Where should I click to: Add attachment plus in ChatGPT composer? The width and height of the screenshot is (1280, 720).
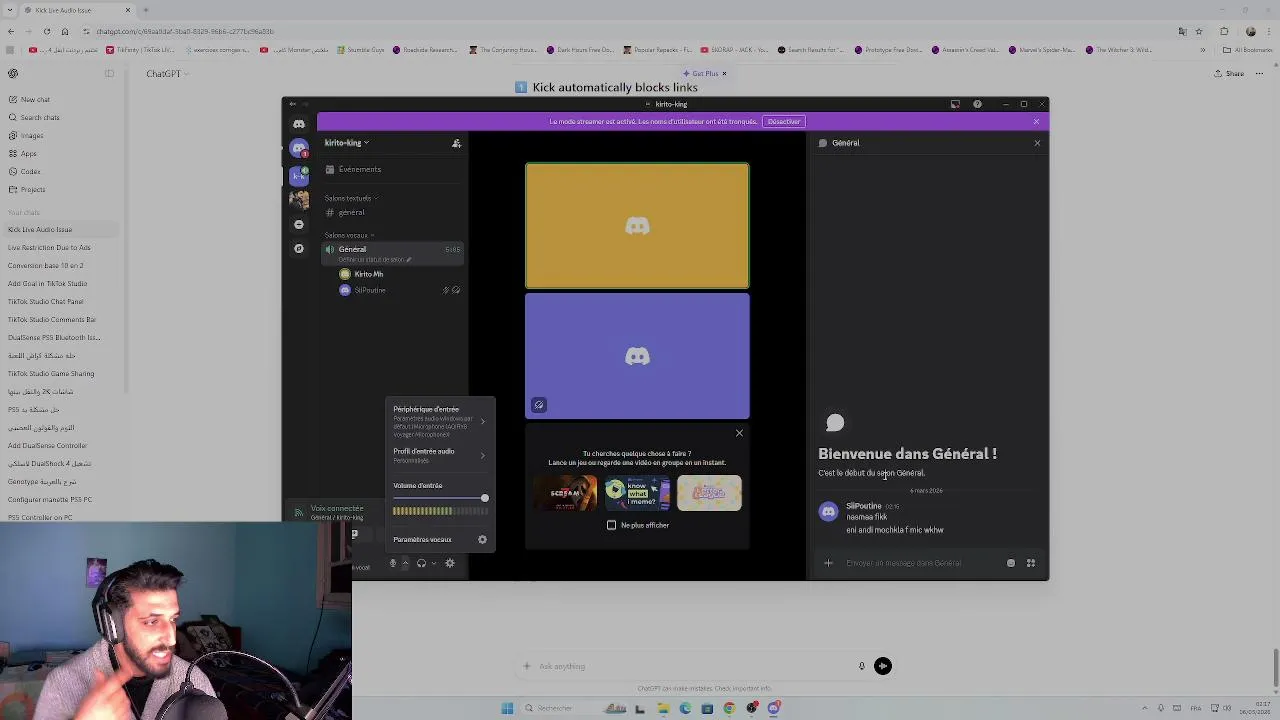tap(527, 666)
